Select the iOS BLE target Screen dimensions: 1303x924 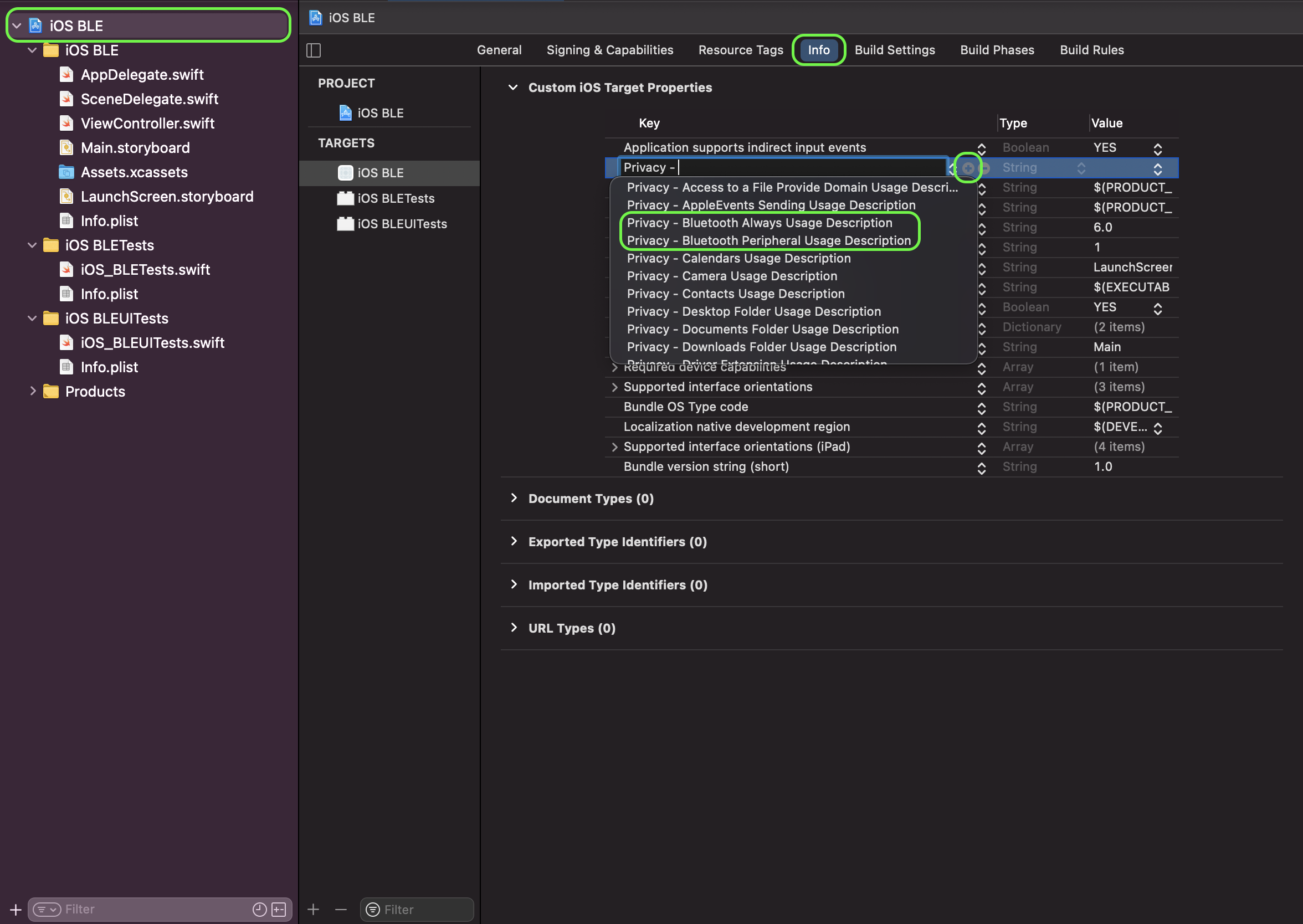[x=390, y=173]
